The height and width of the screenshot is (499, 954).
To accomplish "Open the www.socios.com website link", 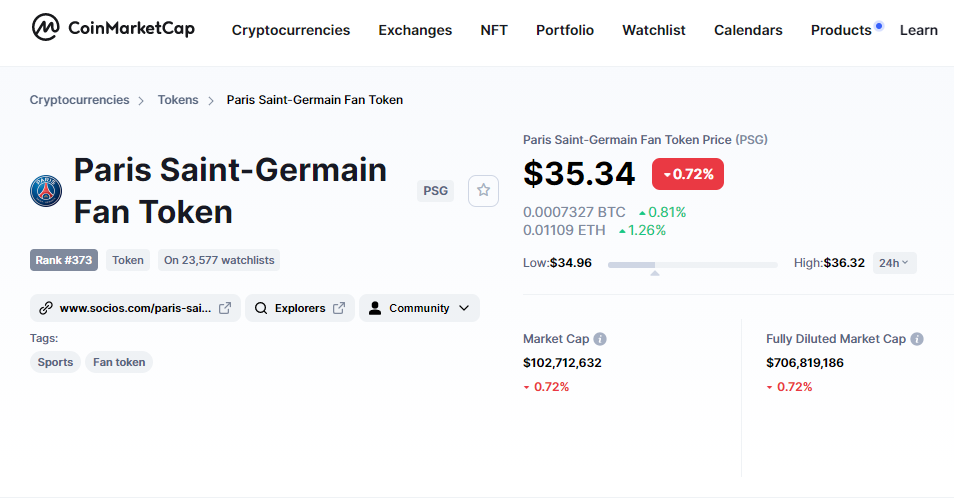I will click(135, 308).
